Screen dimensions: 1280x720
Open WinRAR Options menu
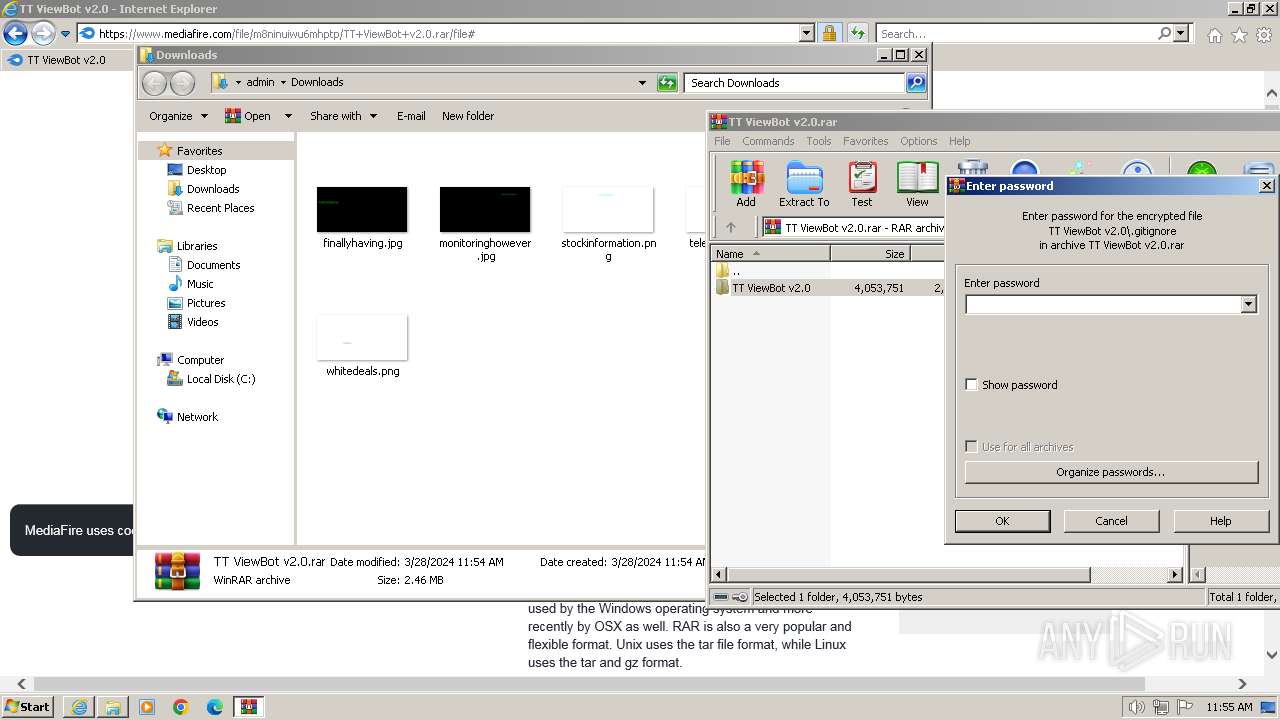pyautogui.click(x=918, y=141)
